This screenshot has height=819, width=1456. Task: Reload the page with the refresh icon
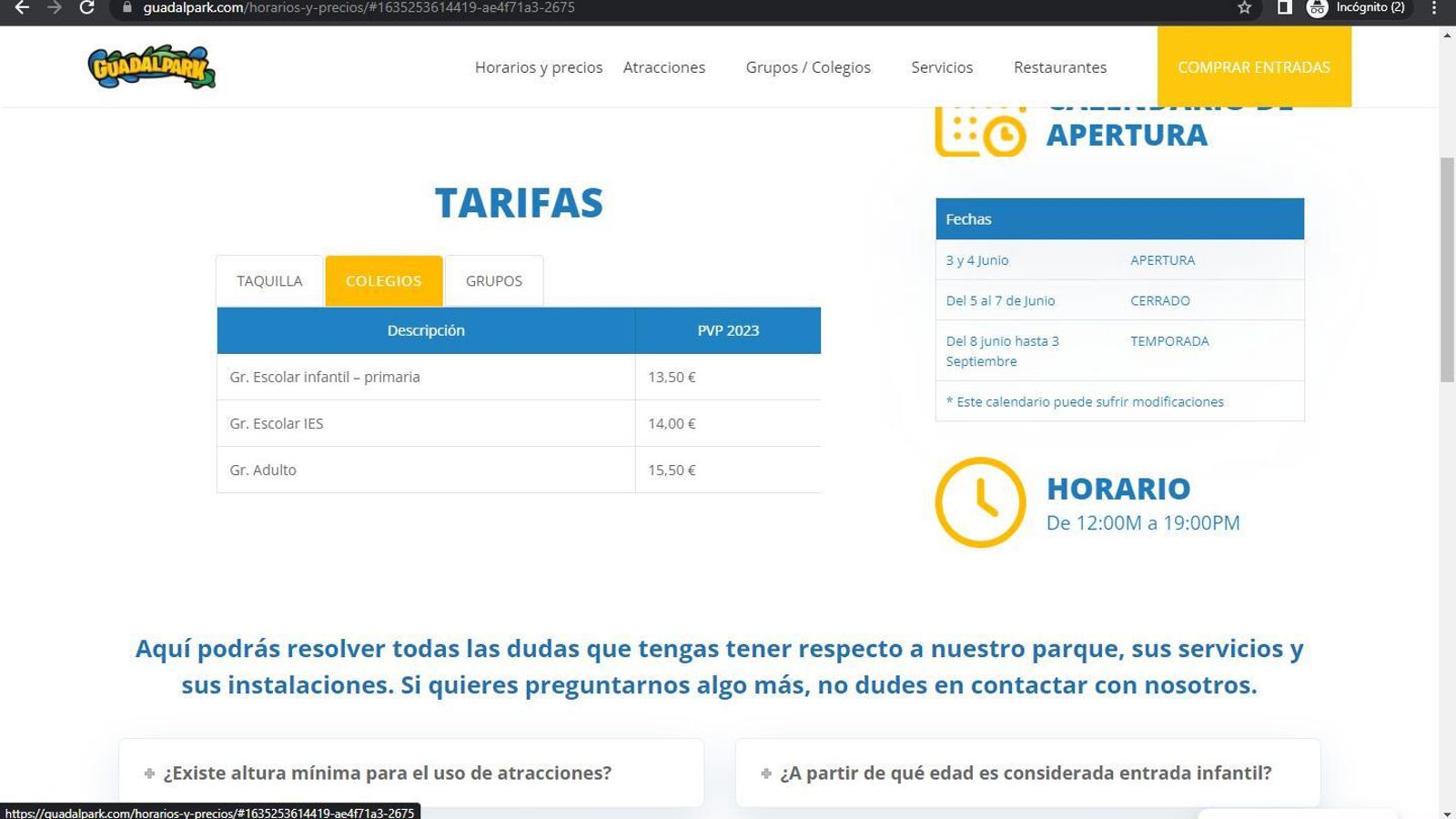86,8
